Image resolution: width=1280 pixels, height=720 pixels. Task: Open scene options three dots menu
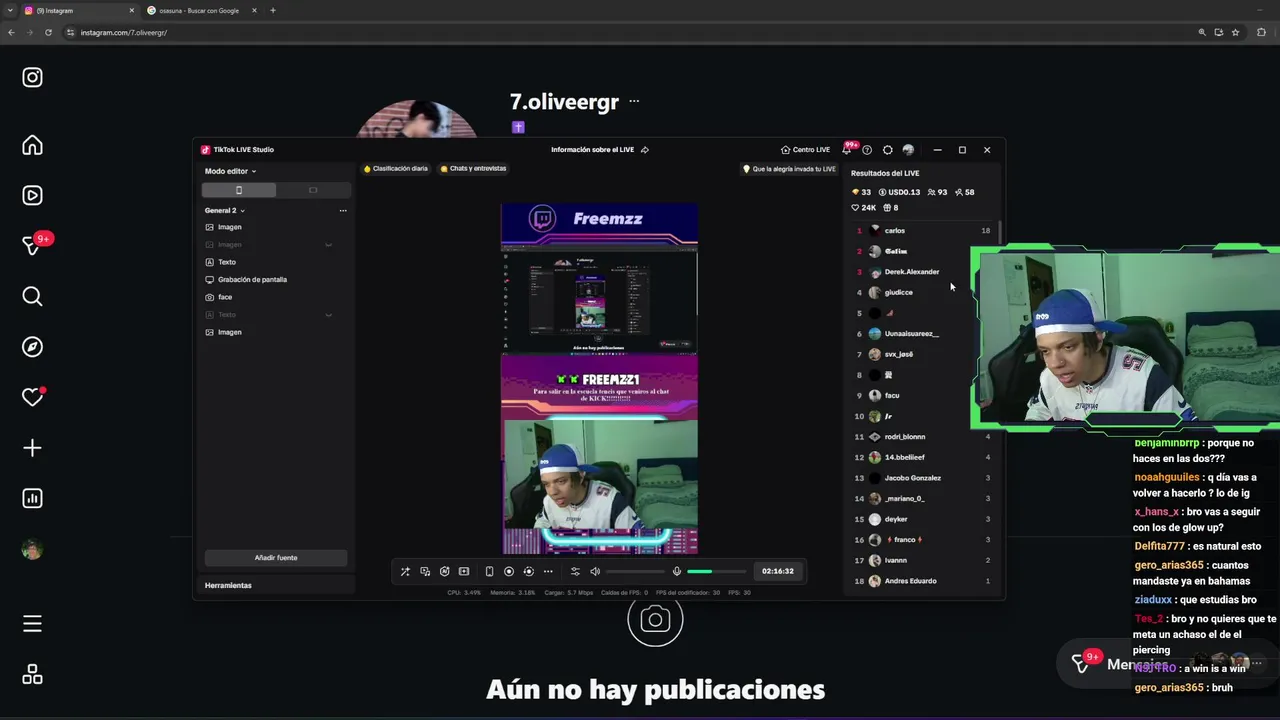[x=343, y=210]
